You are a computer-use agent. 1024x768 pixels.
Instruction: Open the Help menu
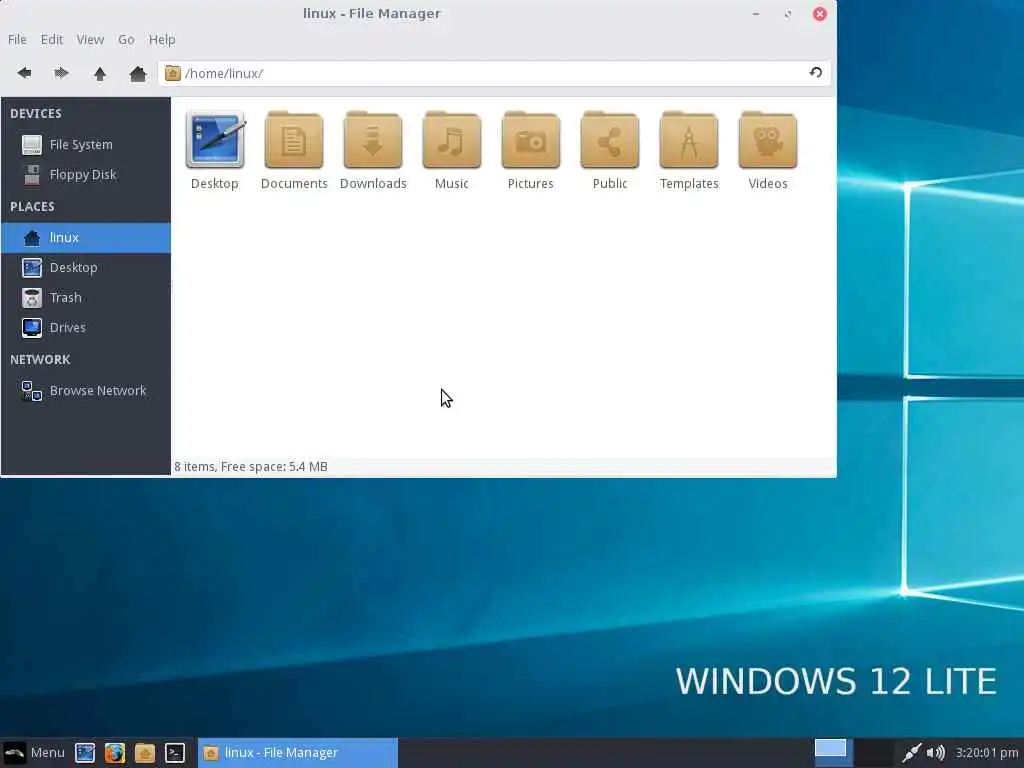point(162,40)
